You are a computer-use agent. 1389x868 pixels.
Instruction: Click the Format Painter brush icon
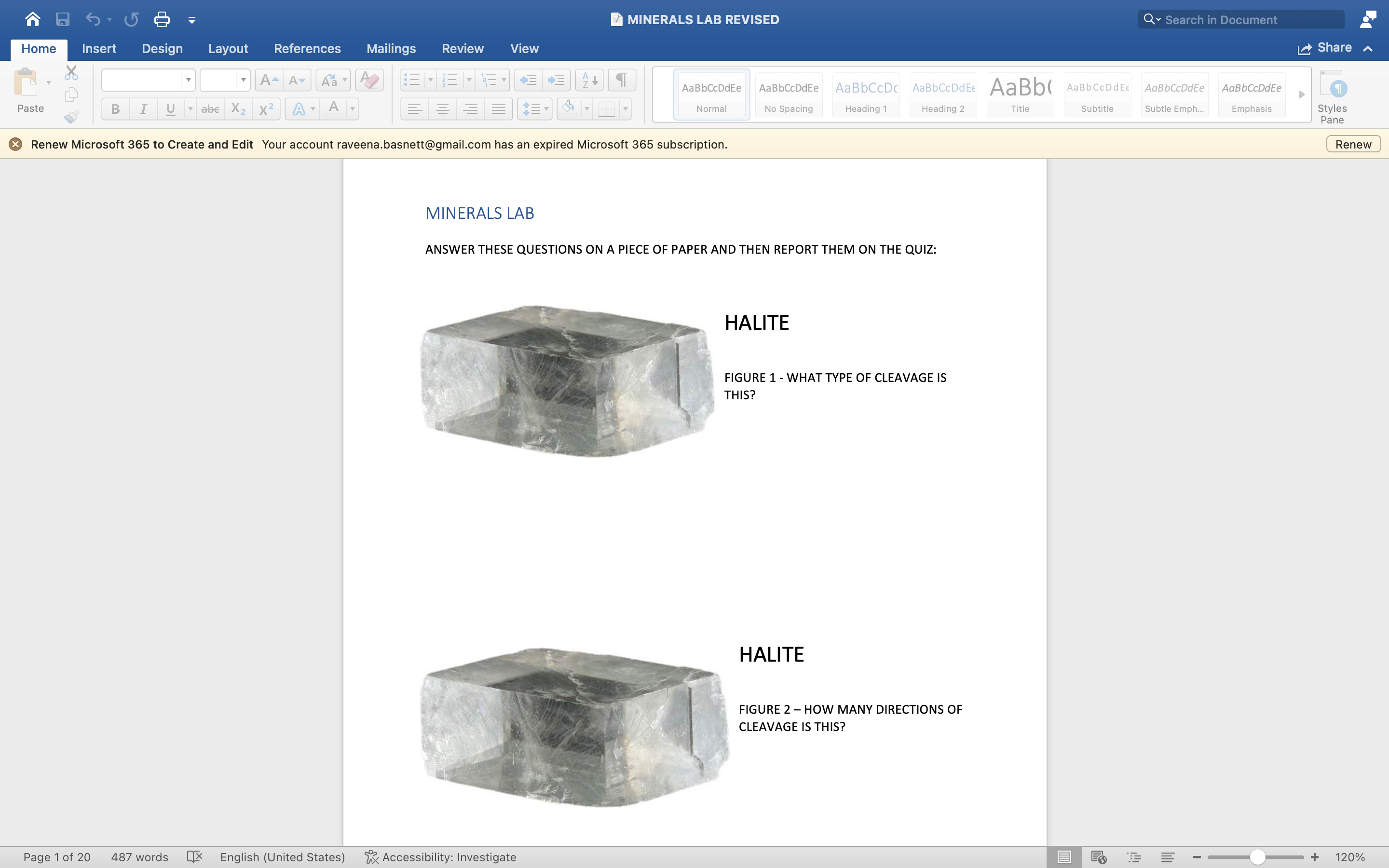tap(71, 117)
